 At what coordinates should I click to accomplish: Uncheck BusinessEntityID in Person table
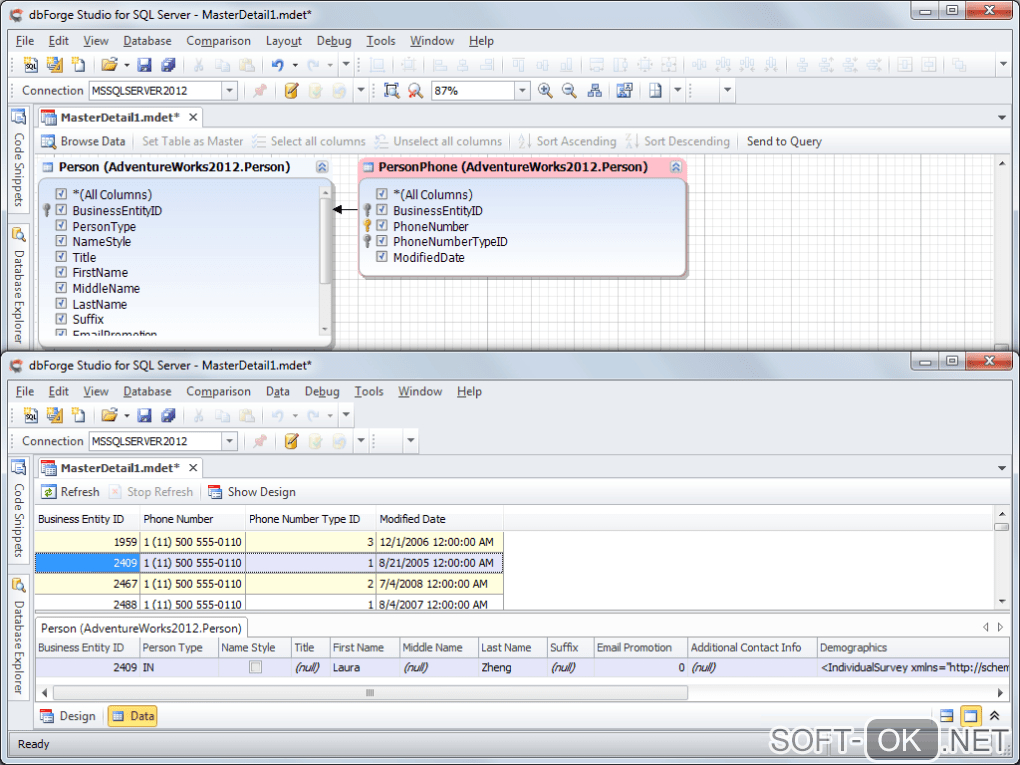[x=61, y=209]
